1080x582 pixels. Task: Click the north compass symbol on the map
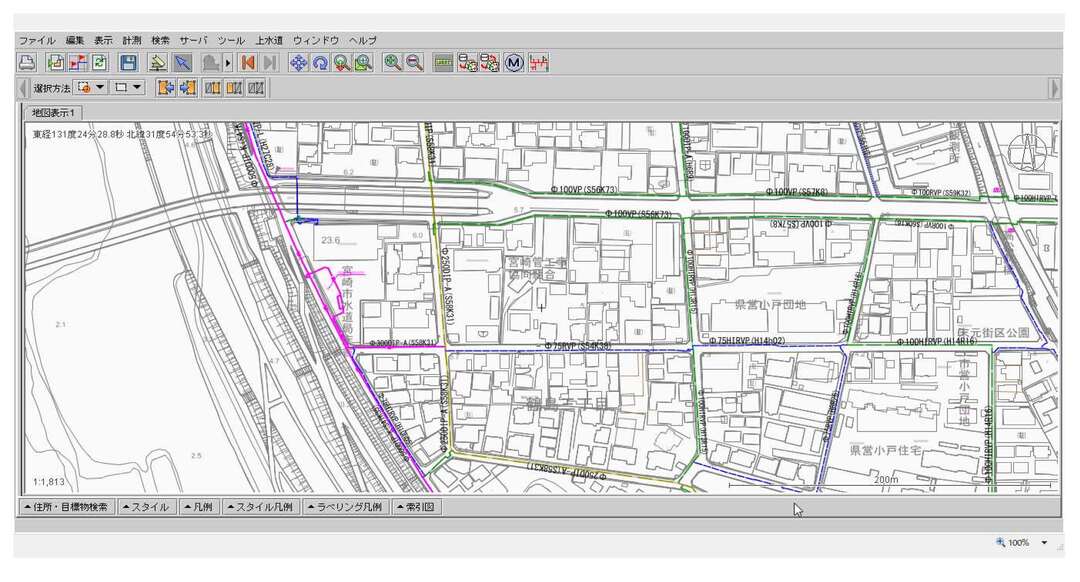pos(1026,152)
